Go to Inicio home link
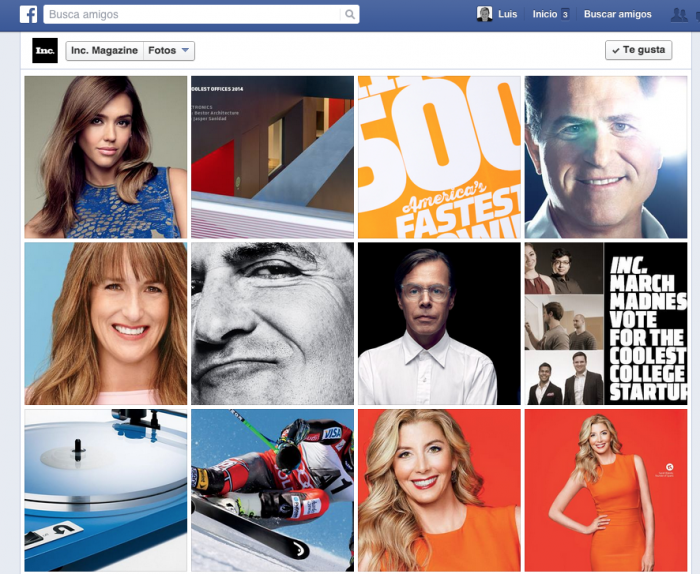This screenshot has width=700, height=574. point(545,14)
